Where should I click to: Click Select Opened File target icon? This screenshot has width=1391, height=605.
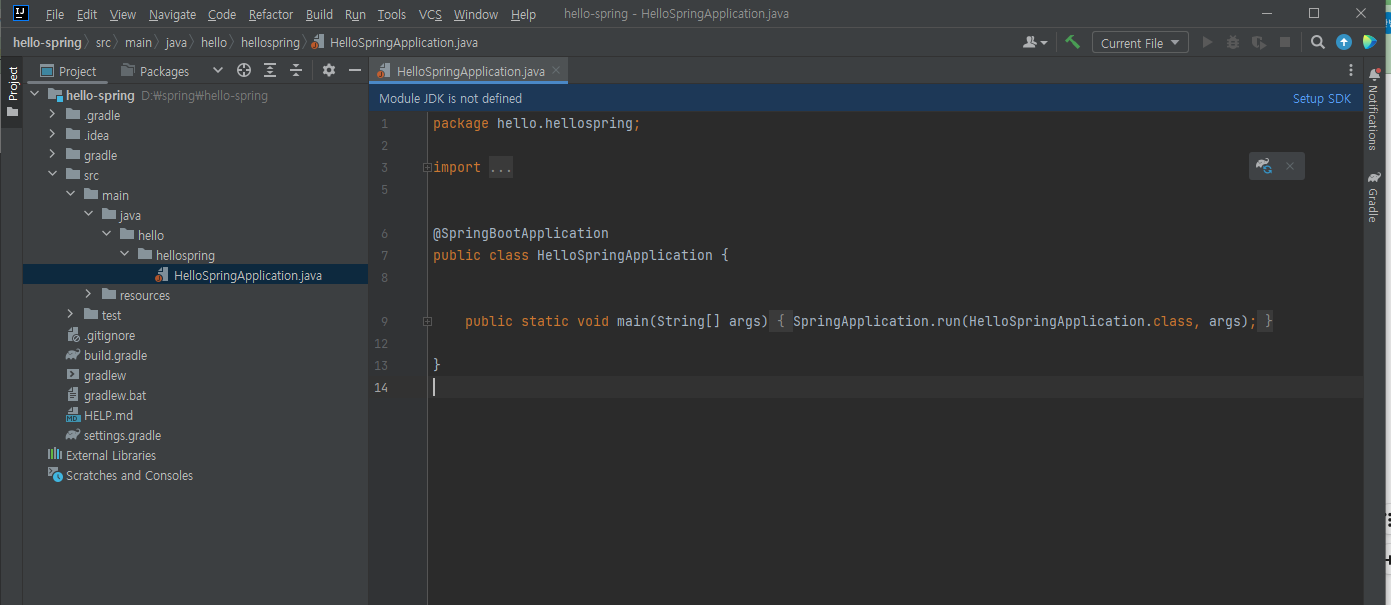[243, 71]
